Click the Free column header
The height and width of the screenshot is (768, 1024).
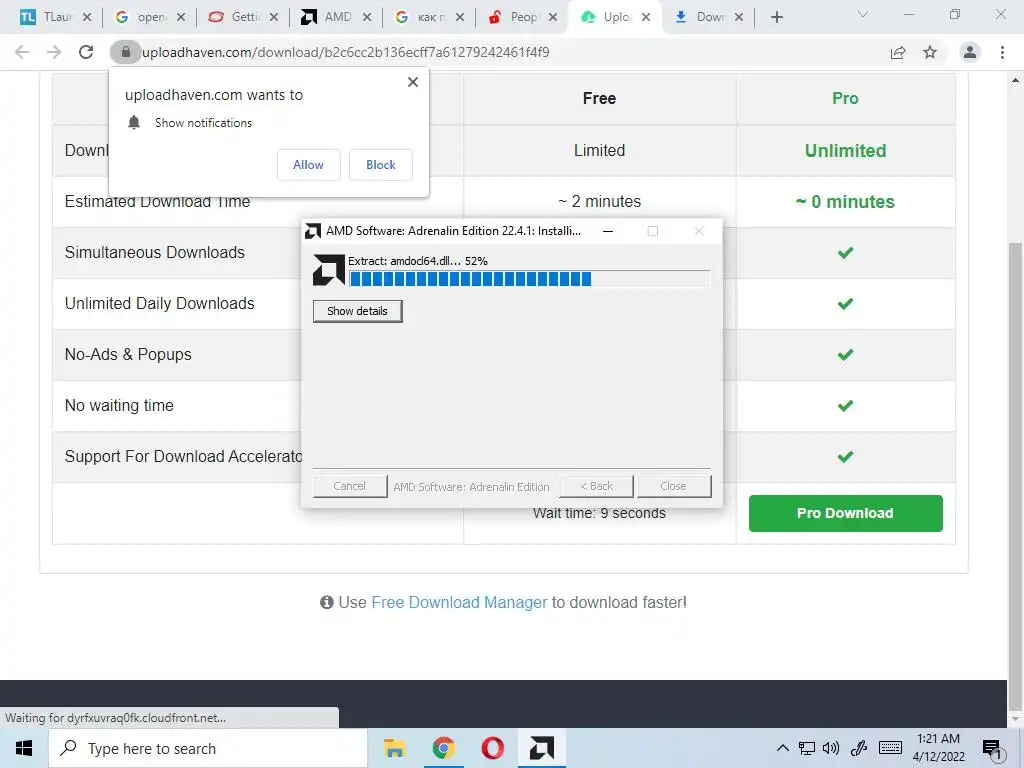point(600,99)
